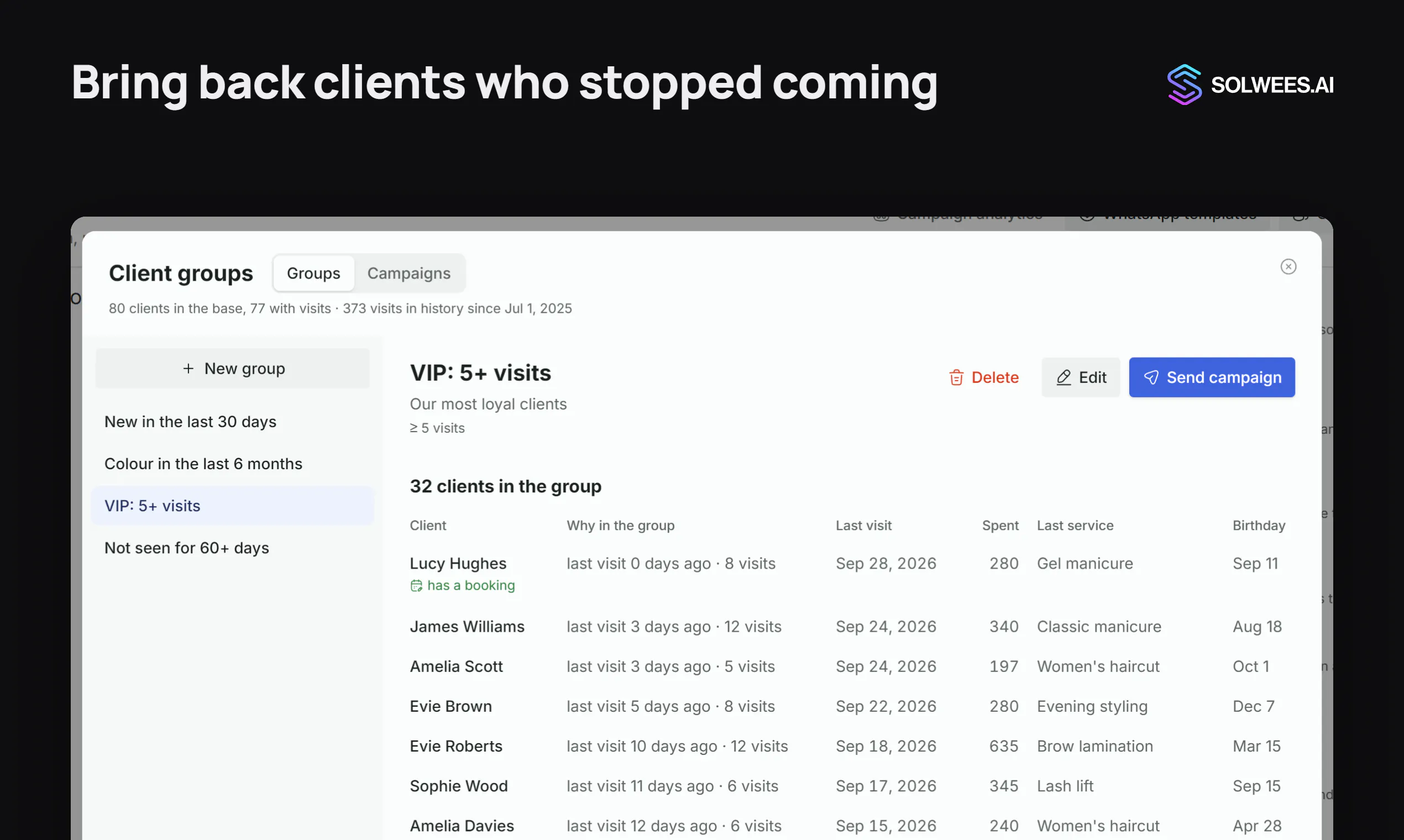Screen dimensions: 1404x840
Task: Click the Send campaign button
Action: point(1212,377)
